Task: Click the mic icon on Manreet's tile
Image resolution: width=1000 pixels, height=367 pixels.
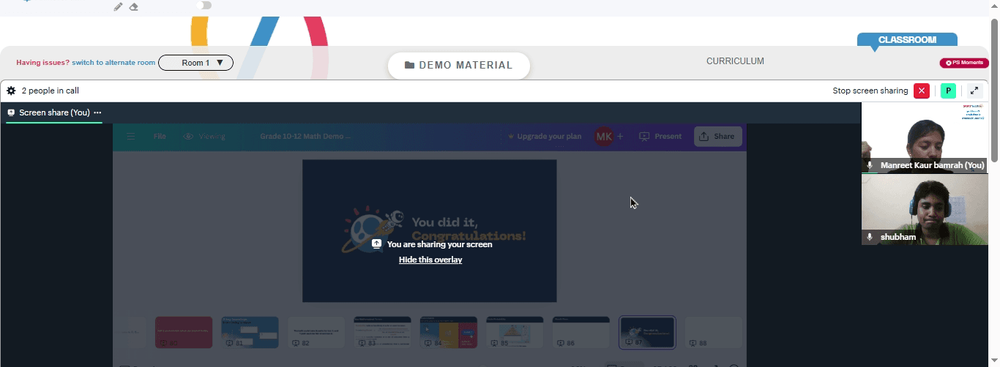Action: click(869, 165)
